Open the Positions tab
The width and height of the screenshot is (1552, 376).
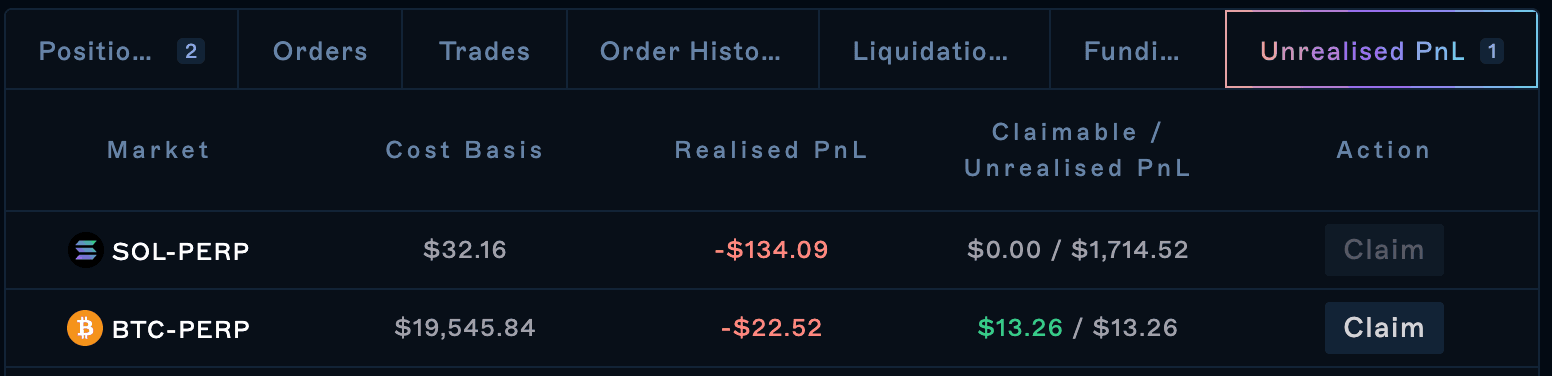pyautogui.click(x=121, y=51)
